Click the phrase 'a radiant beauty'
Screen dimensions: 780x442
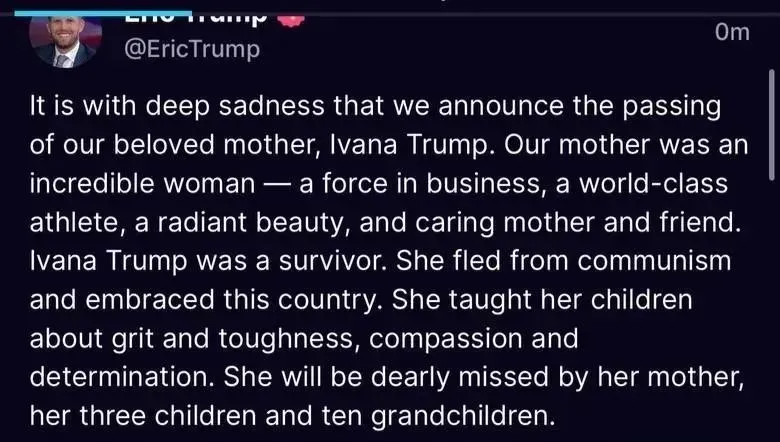coord(239,223)
